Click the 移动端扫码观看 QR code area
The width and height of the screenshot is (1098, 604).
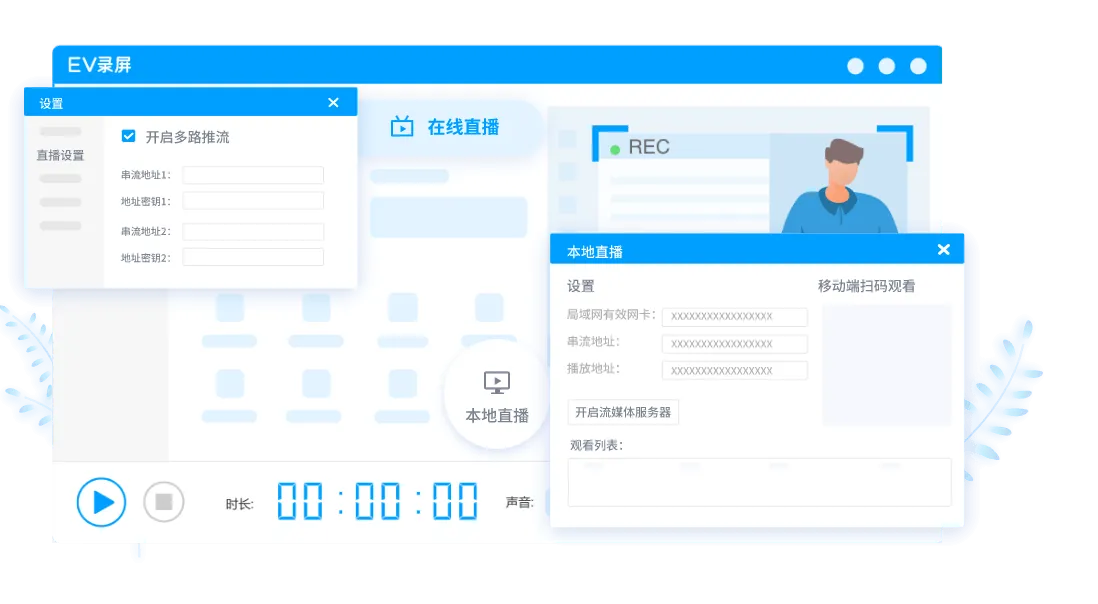(886, 364)
